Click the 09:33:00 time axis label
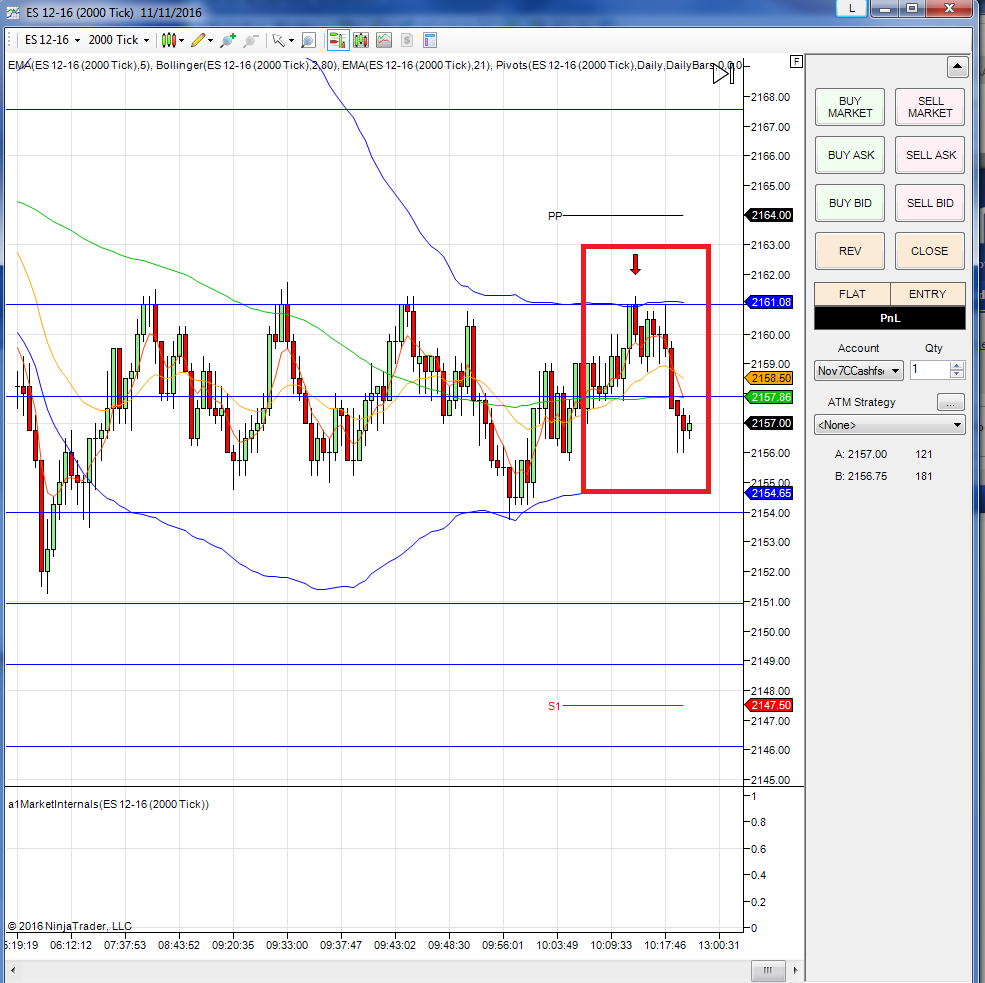 (286, 945)
